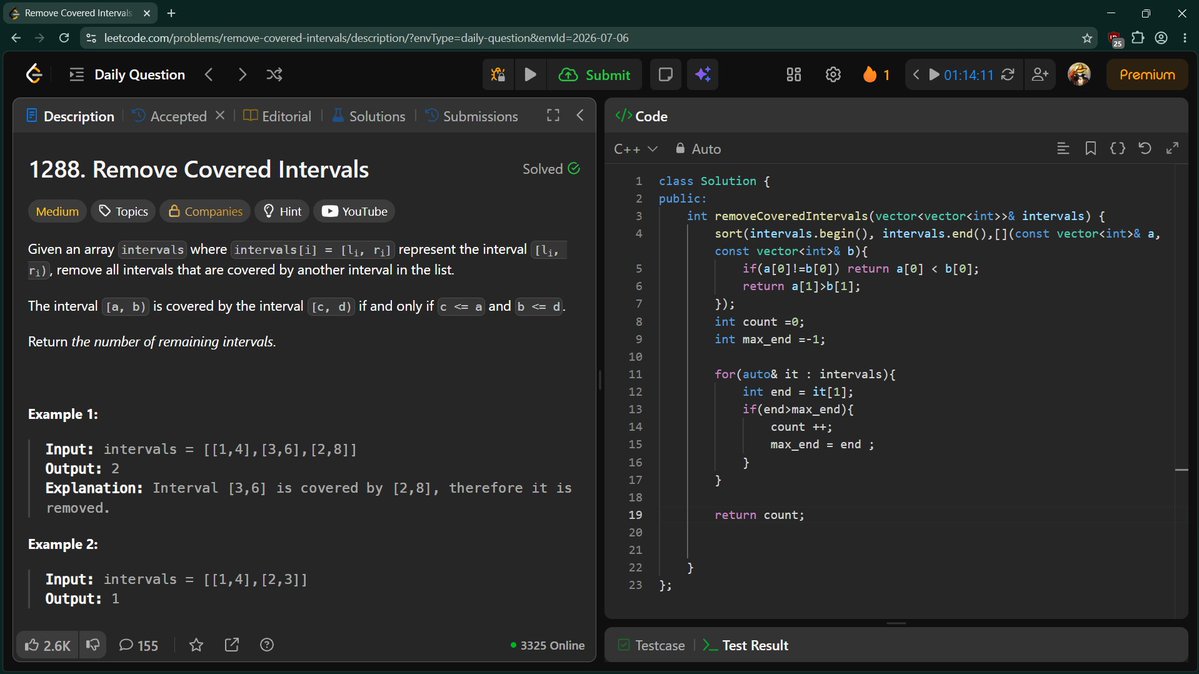Reset code to default icon
Screen dimensions: 1199x674
click(1145, 148)
